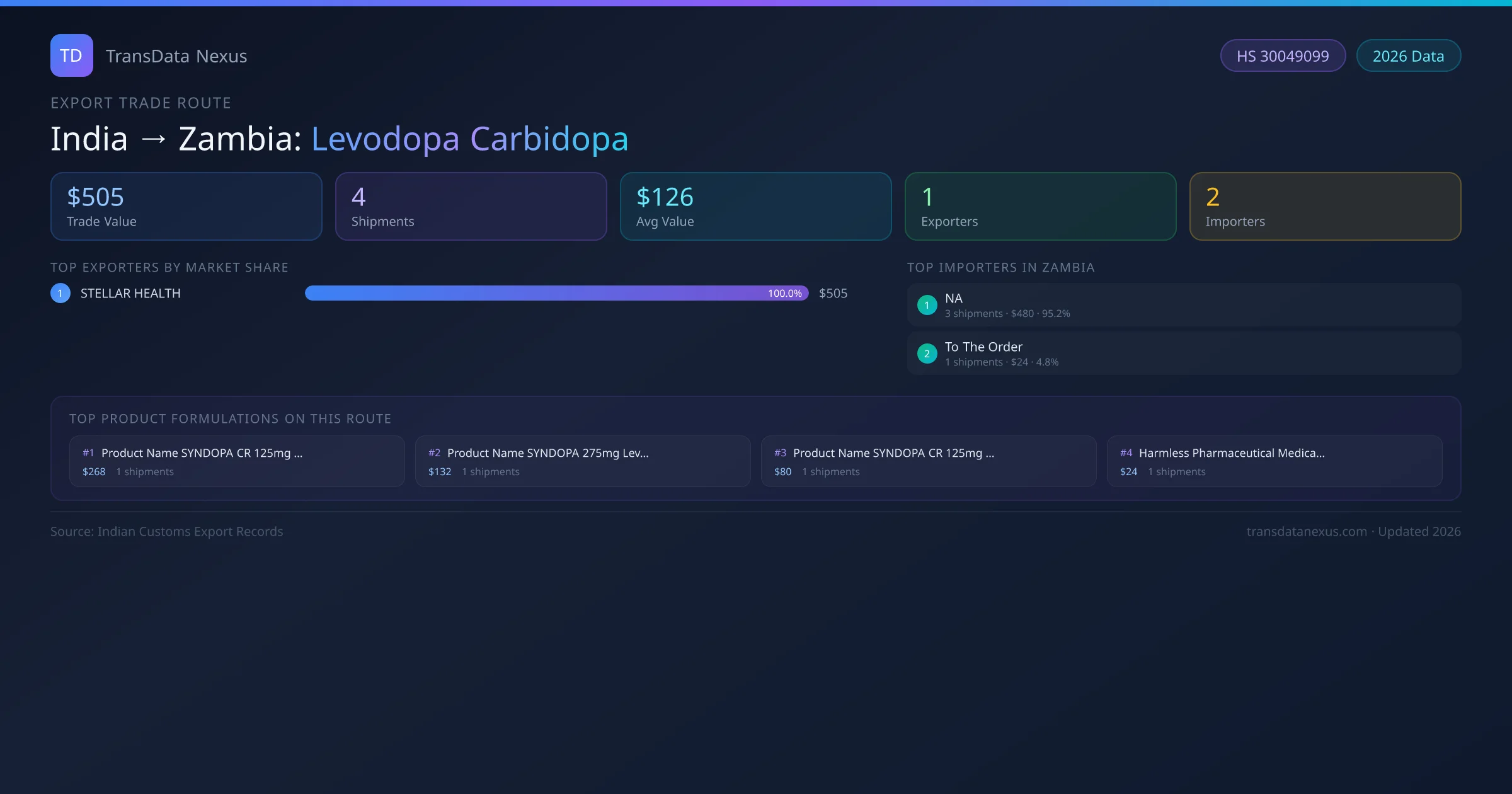
Task: Open #4 Harmless Pharmaceutical product card
Action: click(x=1274, y=461)
